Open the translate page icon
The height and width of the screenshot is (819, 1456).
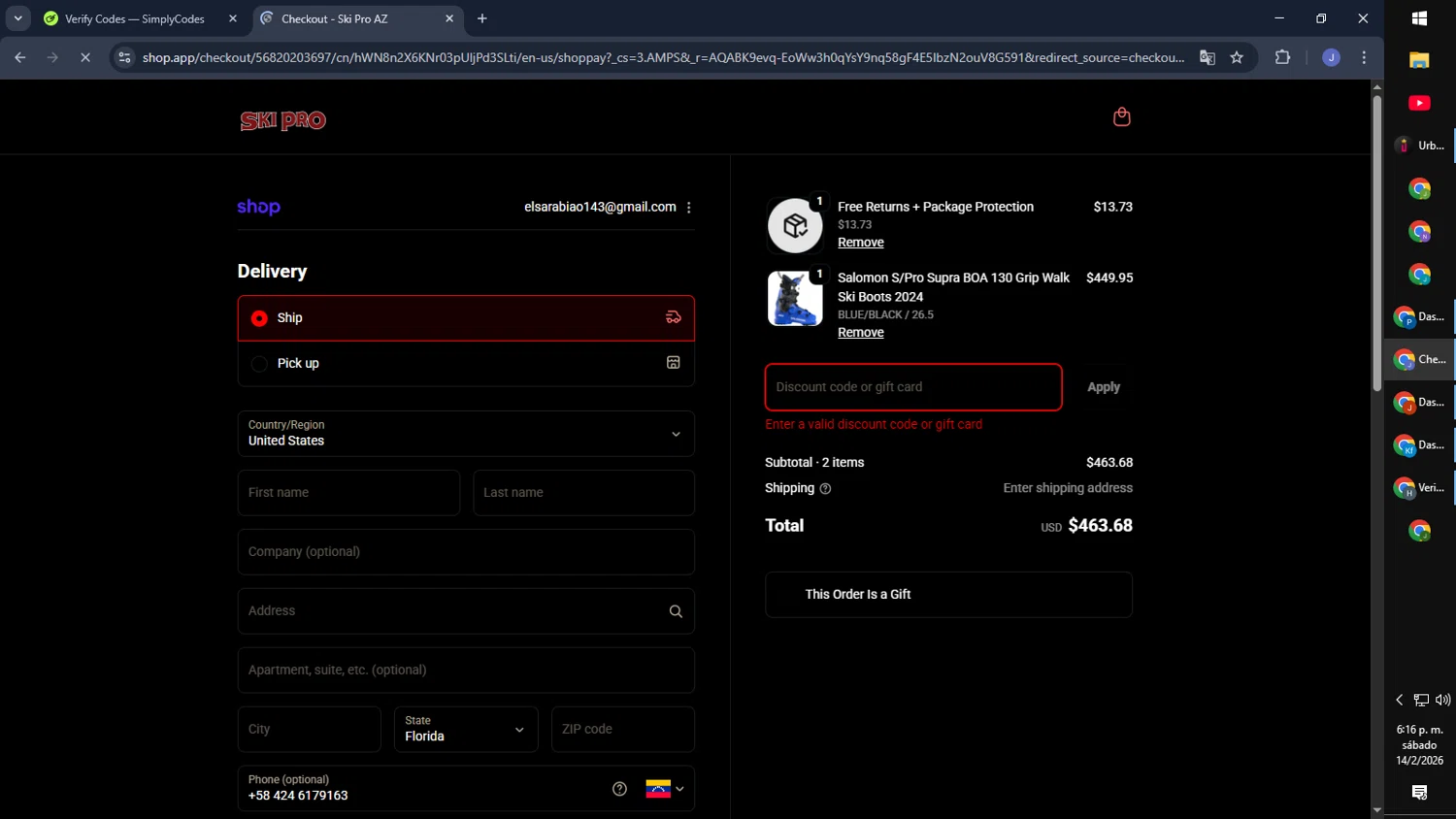pos(1208,58)
